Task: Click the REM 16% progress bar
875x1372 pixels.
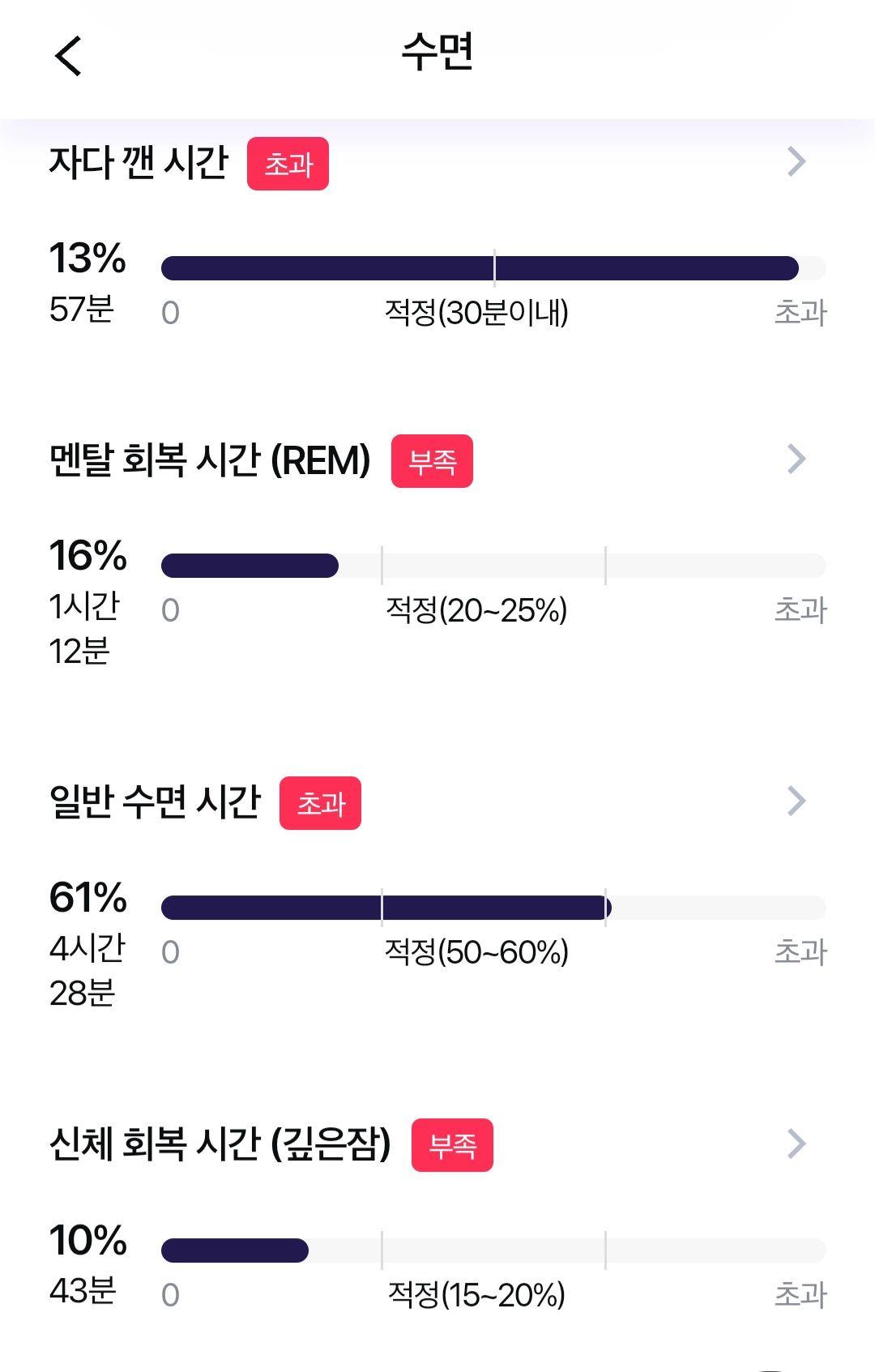Action: (x=493, y=566)
